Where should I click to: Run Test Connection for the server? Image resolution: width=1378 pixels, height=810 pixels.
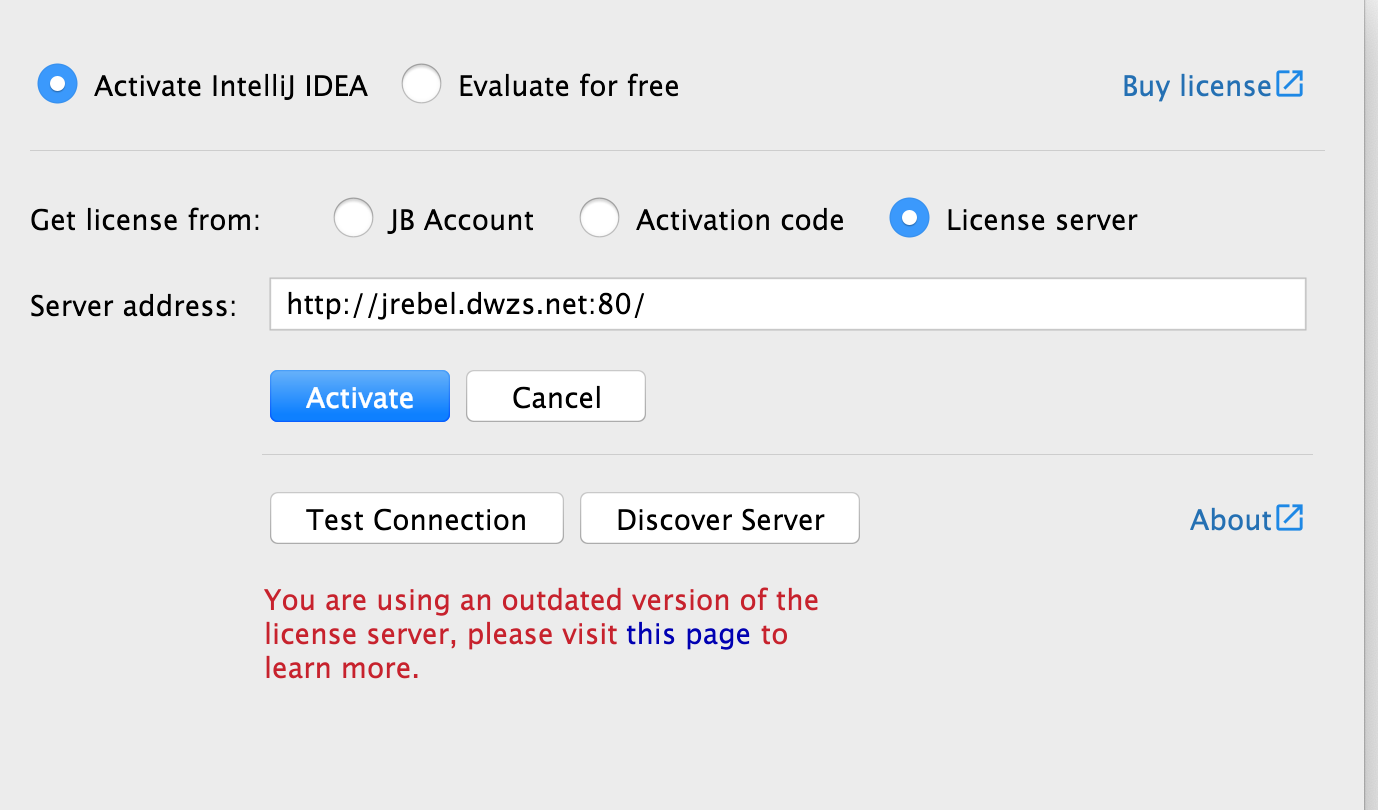(x=417, y=519)
